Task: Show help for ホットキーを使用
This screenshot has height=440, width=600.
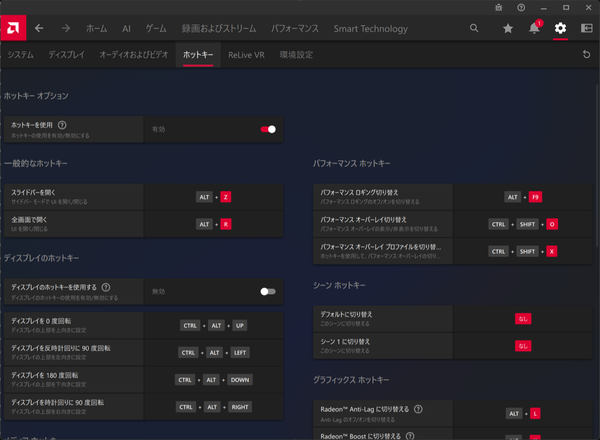Action: pos(62,125)
